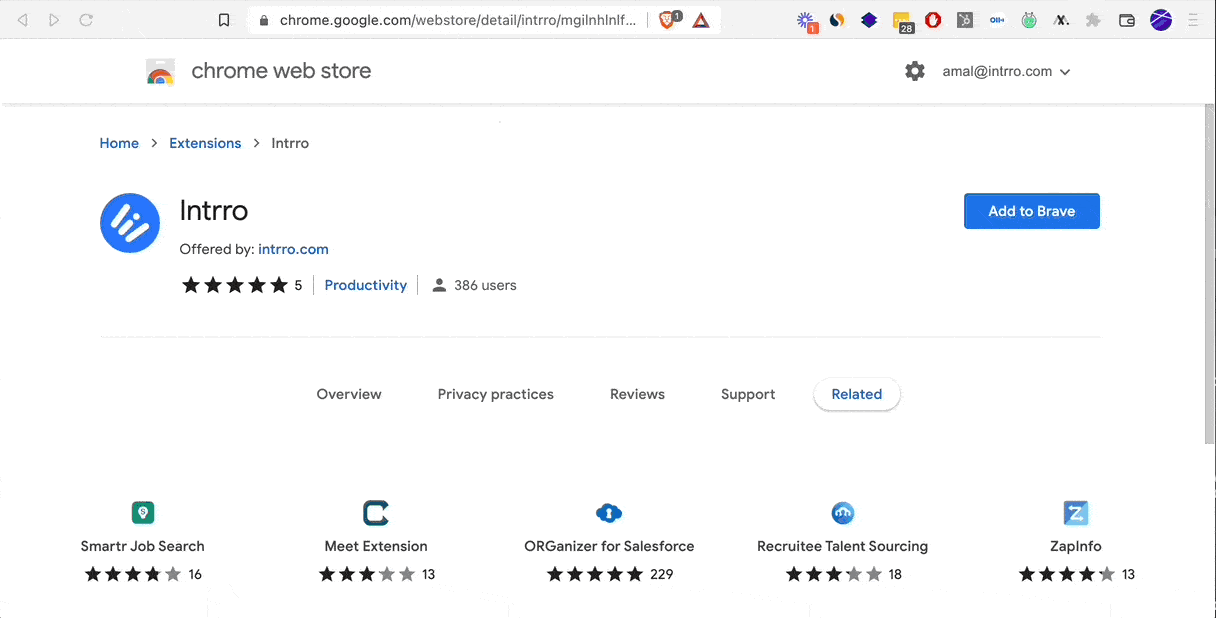Open the Brave wallet icon
The height and width of the screenshot is (618, 1216).
tap(1127, 20)
